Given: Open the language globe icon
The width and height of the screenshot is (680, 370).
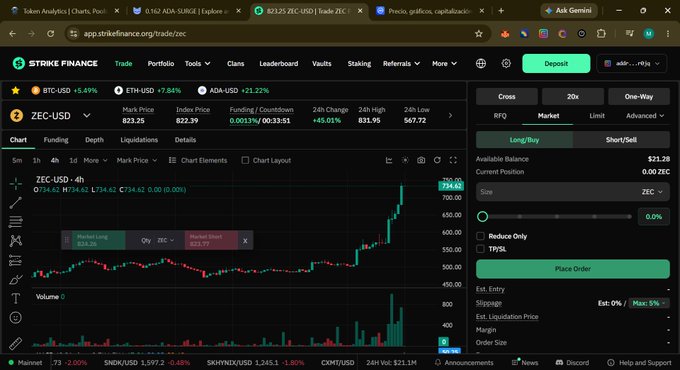Looking at the screenshot, I should click(x=481, y=63).
